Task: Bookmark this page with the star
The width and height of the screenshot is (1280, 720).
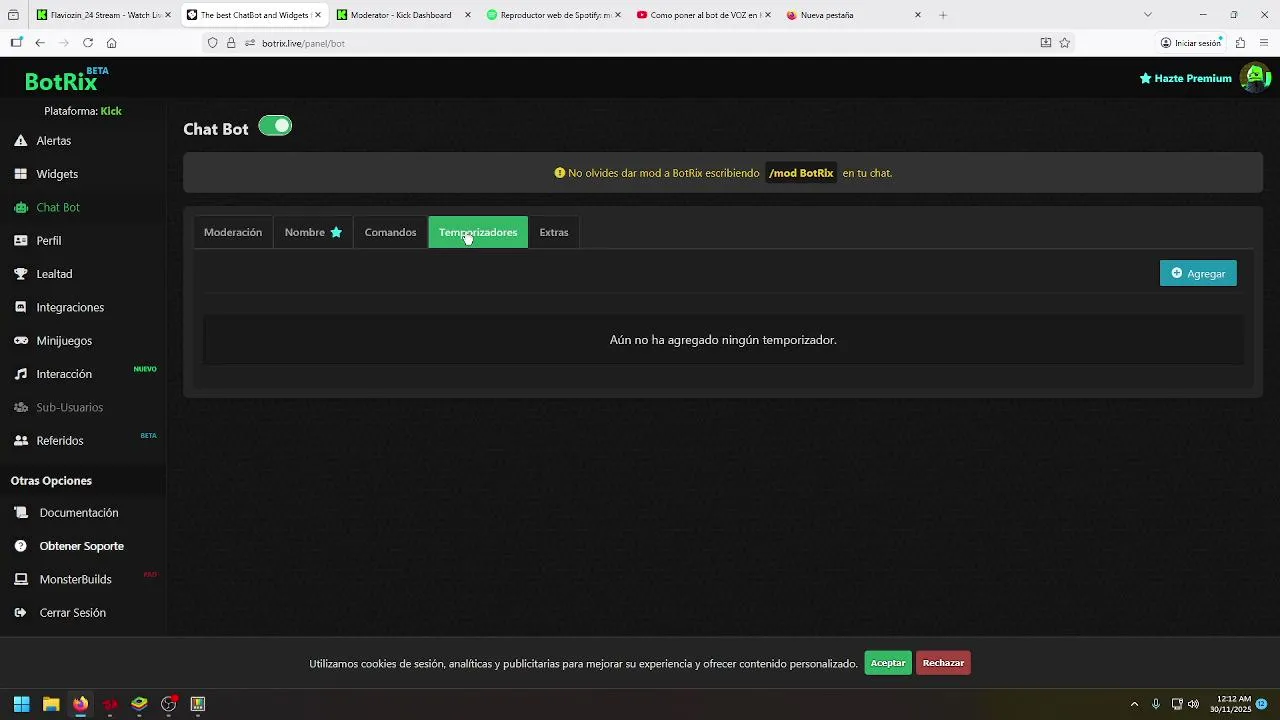Action: coord(1065,43)
